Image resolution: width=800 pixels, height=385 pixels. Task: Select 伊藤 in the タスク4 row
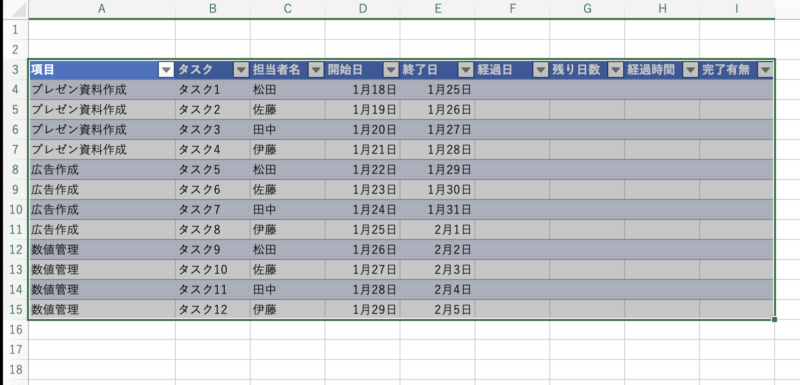(287, 149)
